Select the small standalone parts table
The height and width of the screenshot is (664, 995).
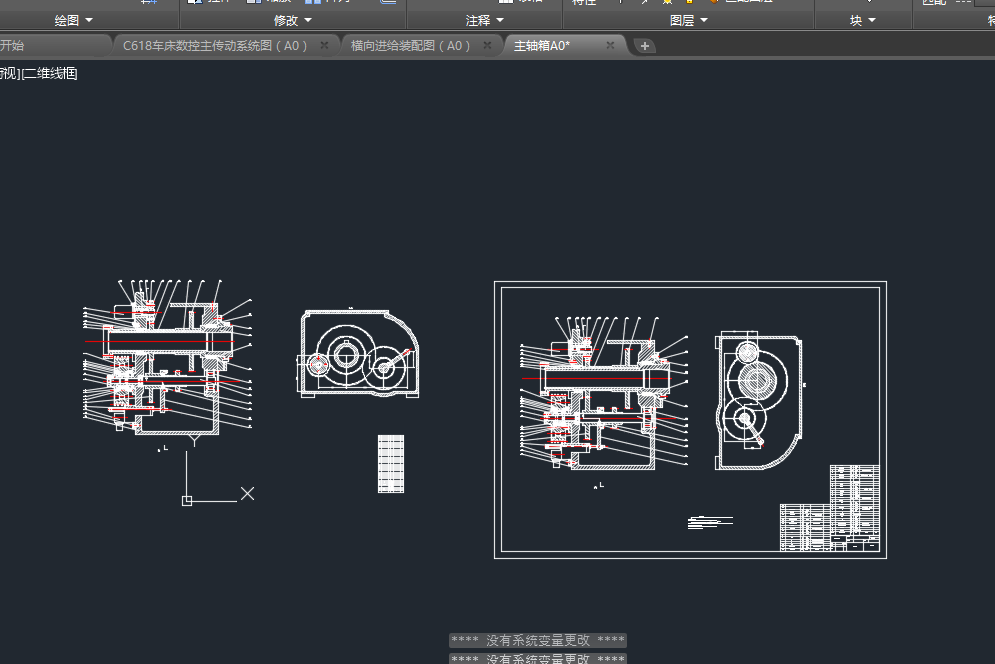point(391,464)
